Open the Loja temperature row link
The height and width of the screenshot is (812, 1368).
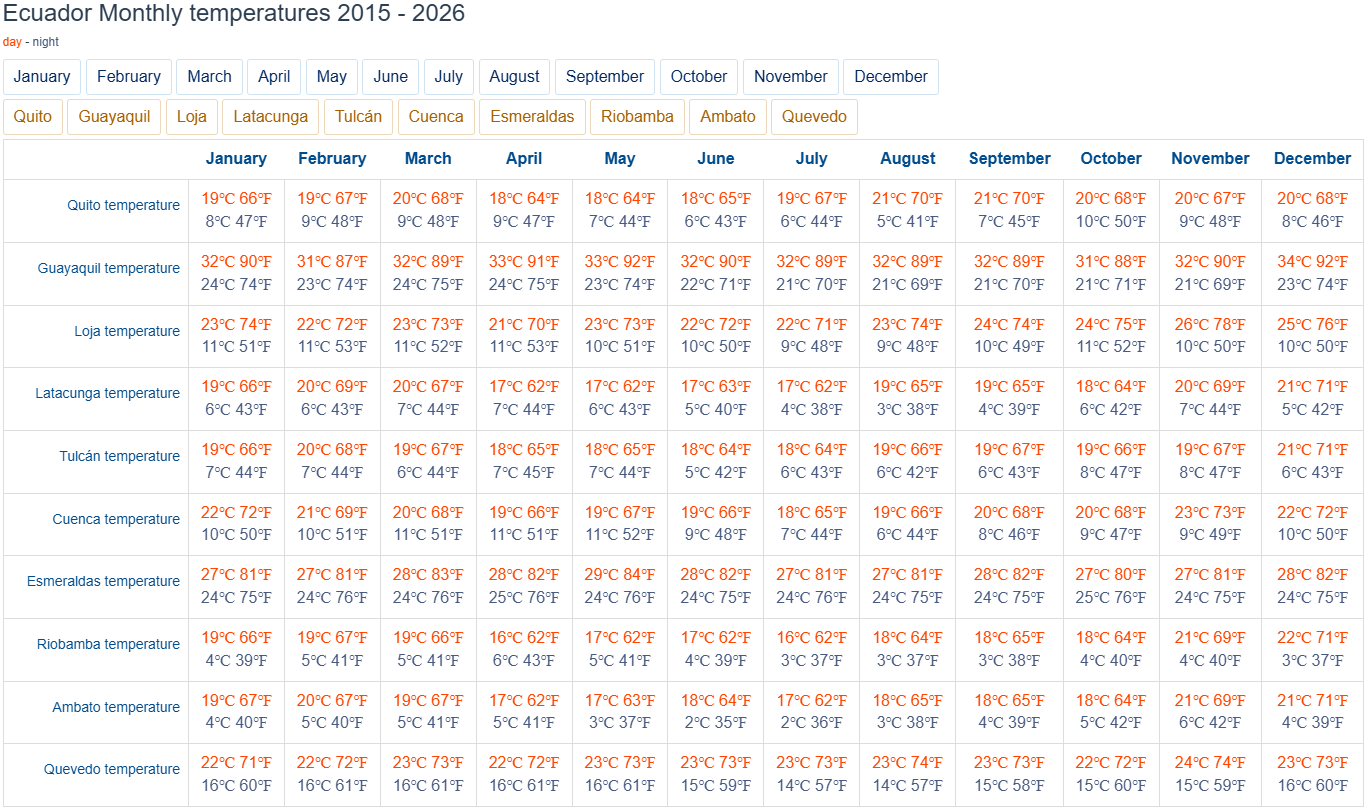tap(127, 331)
